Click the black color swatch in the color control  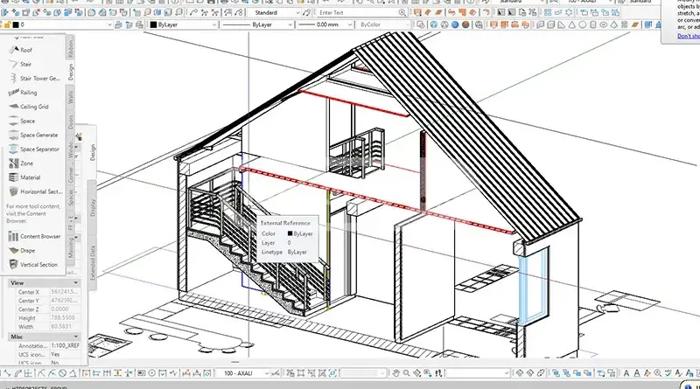(154, 25)
